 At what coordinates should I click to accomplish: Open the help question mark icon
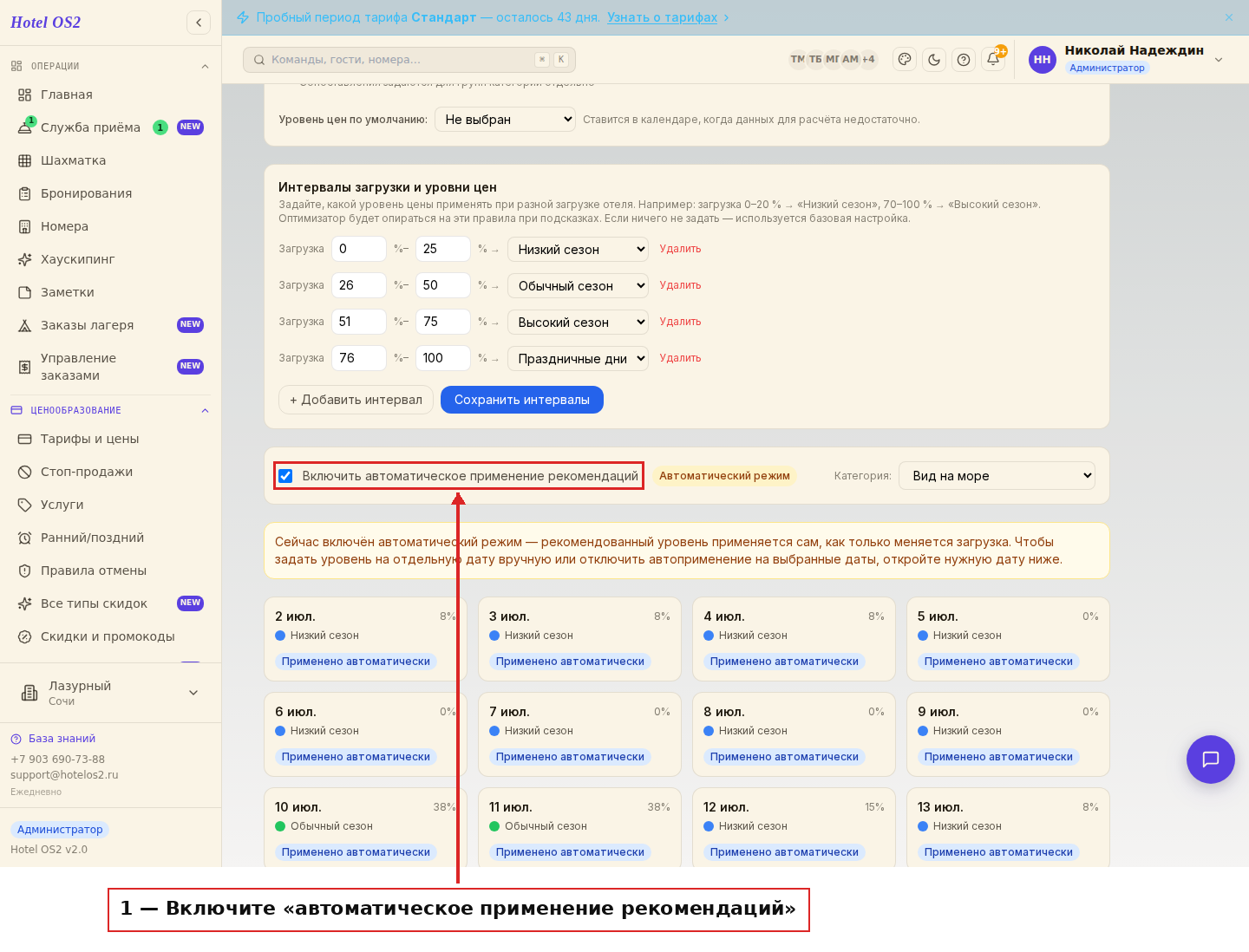(964, 60)
